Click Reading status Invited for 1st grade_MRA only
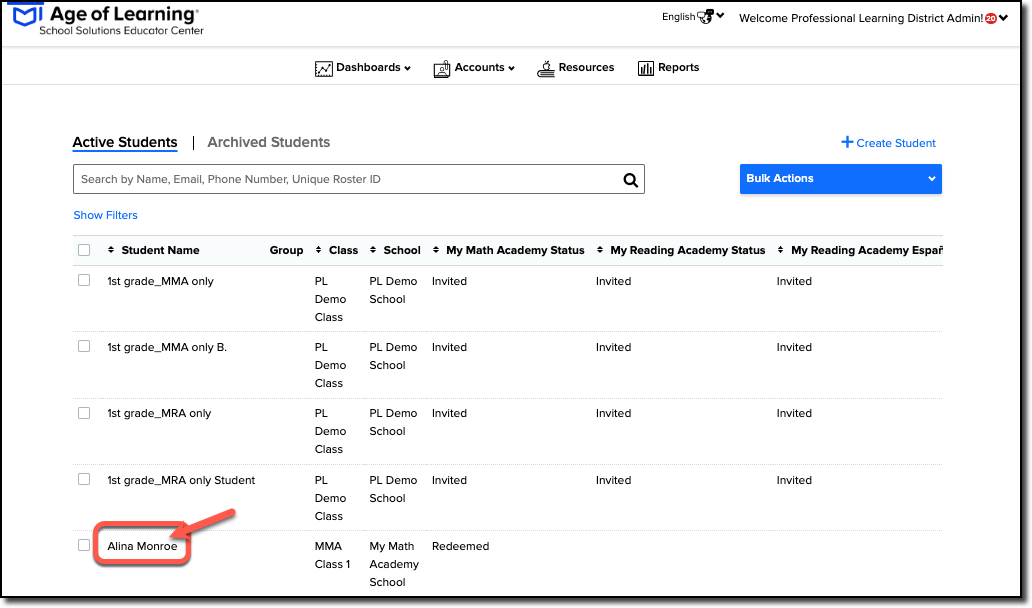The width and height of the screenshot is (1032, 608). (613, 413)
